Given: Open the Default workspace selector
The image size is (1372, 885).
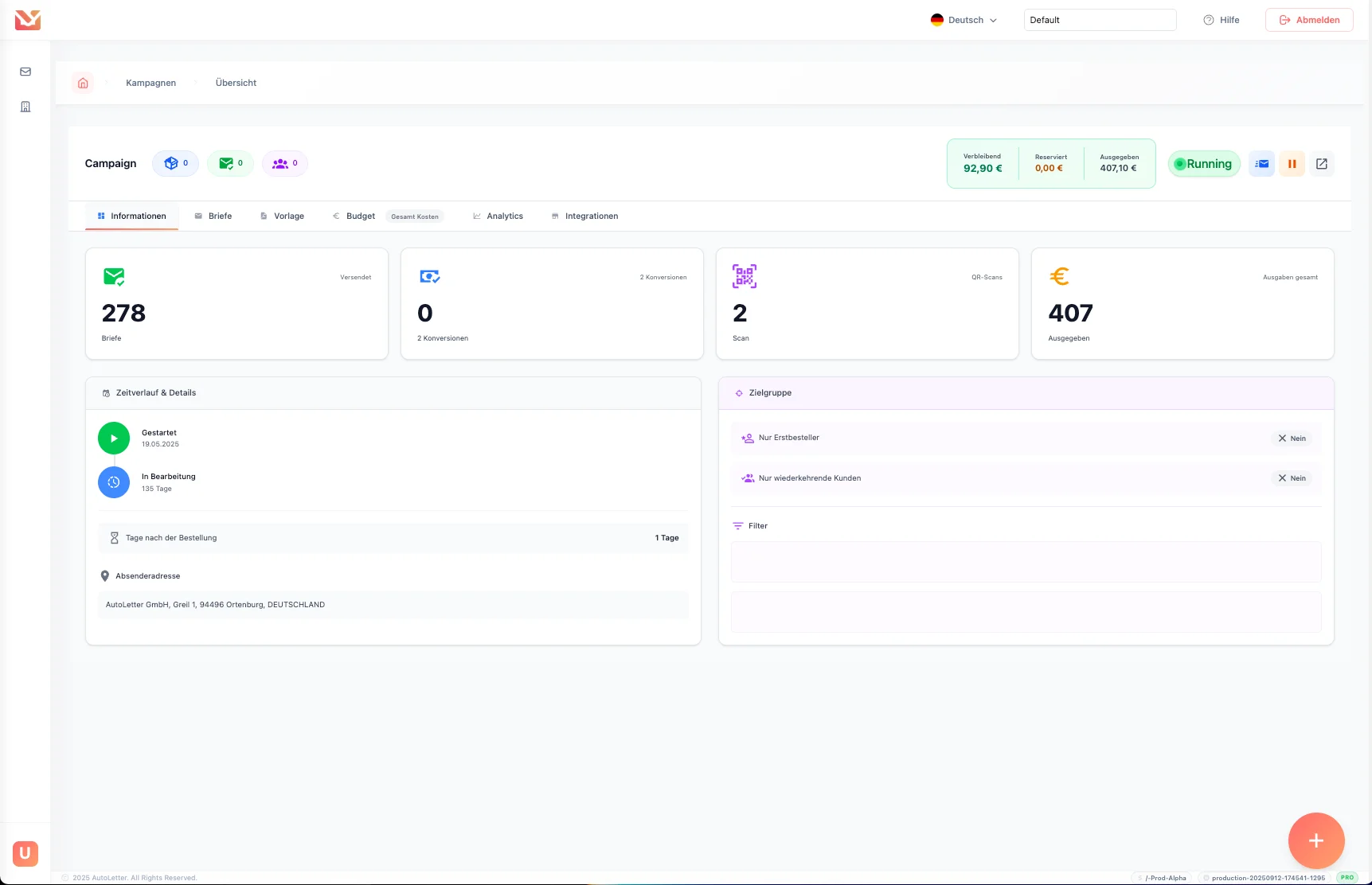Looking at the screenshot, I should click(x=1099, y=20).
